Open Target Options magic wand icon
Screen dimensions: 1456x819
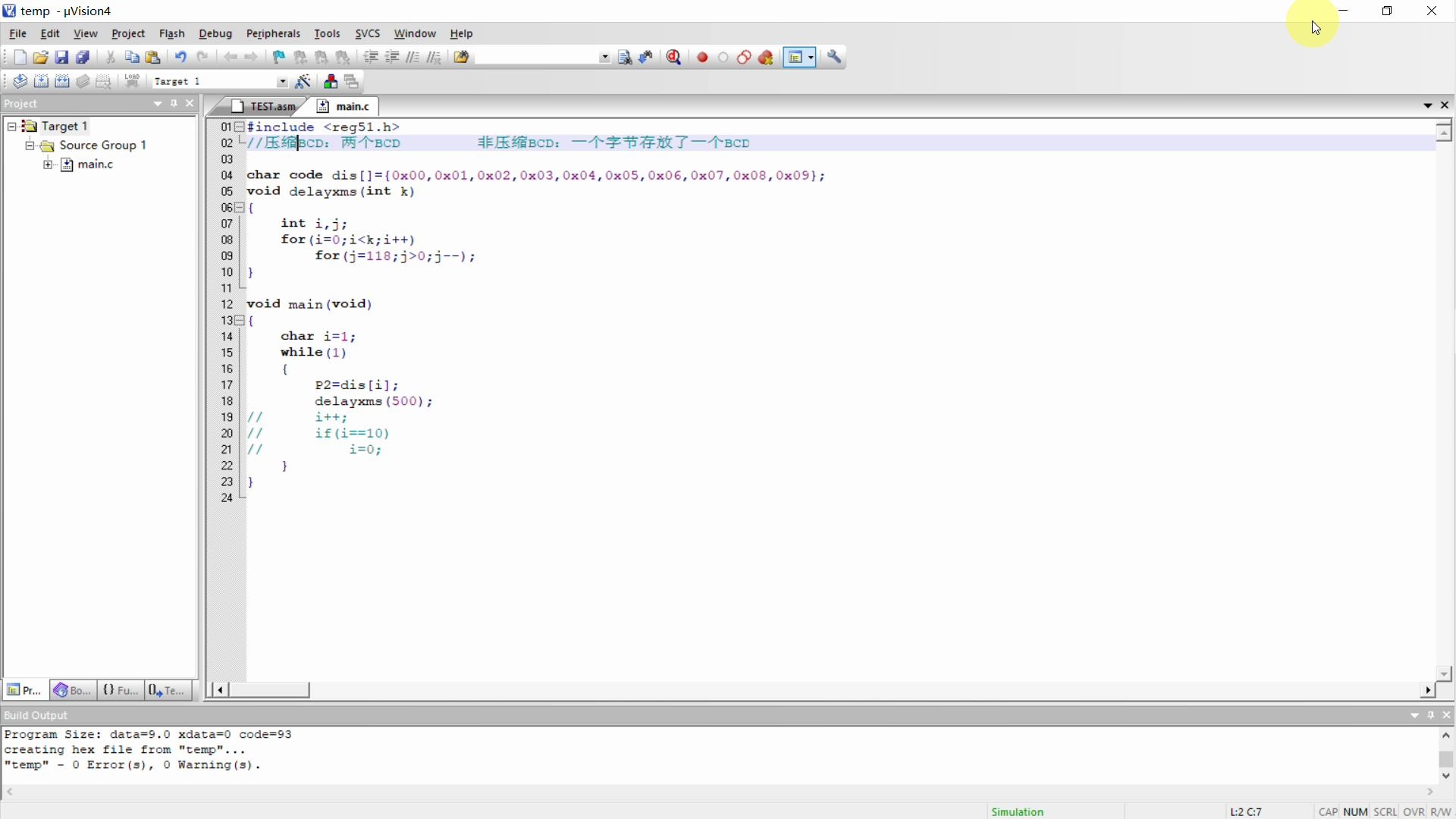(303, 82)
